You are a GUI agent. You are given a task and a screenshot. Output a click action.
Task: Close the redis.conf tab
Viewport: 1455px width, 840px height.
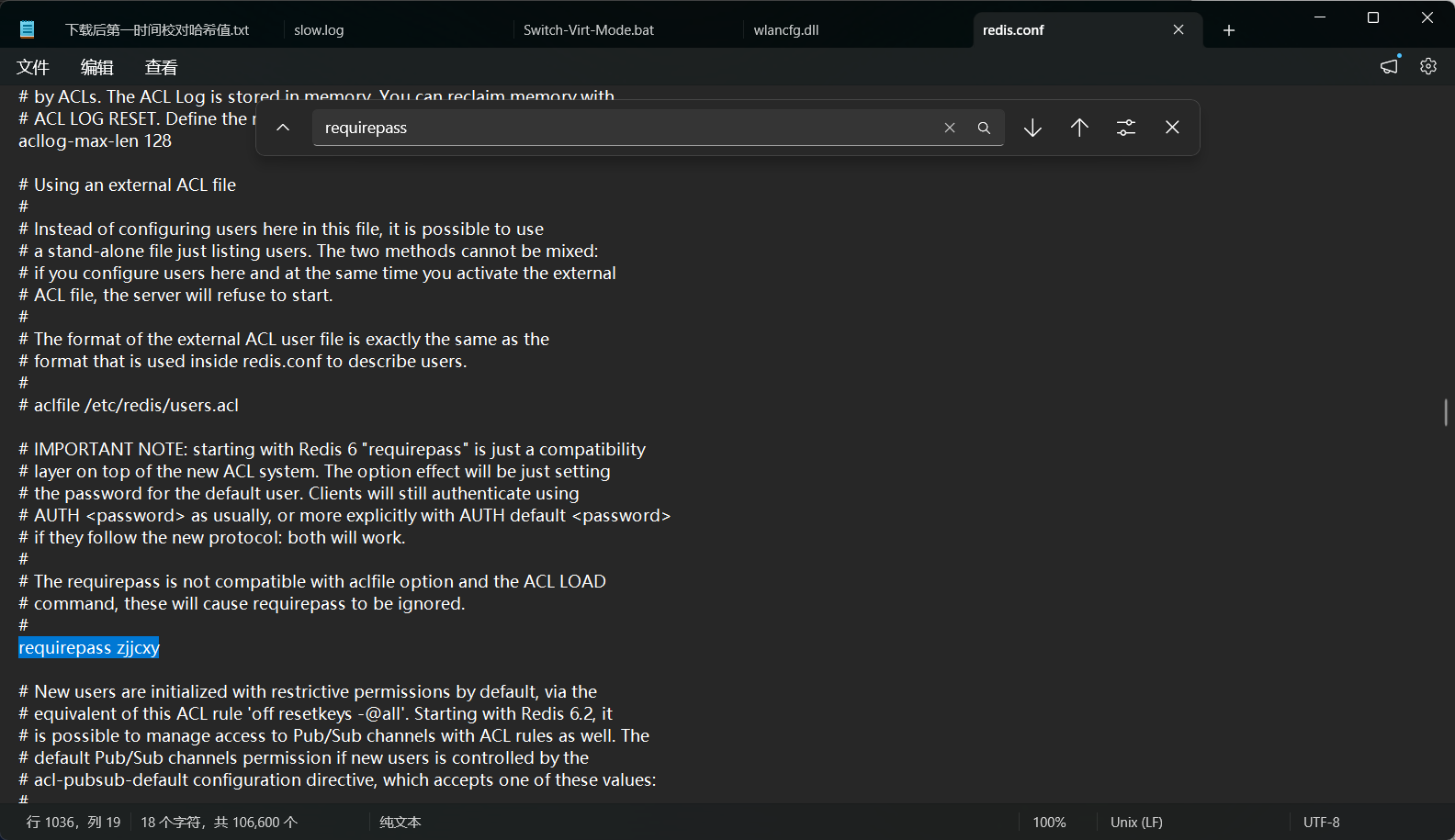coord(1179,30)
